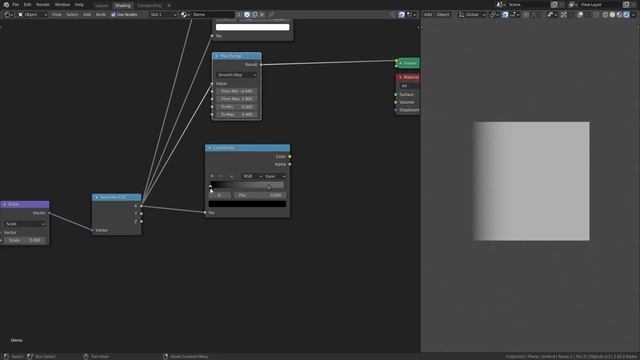This screenshot has height=360, width=640.
Task: Add a new workspace tab
Action: (x=169, y=6)
